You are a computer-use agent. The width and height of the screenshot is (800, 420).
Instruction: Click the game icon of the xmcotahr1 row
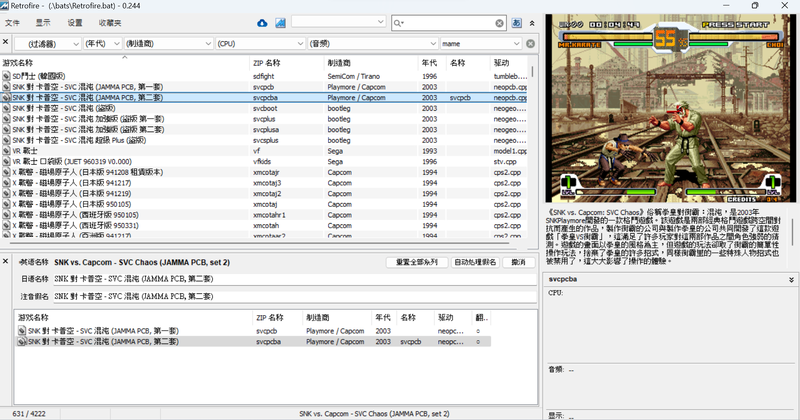click(x=6, y=215)
